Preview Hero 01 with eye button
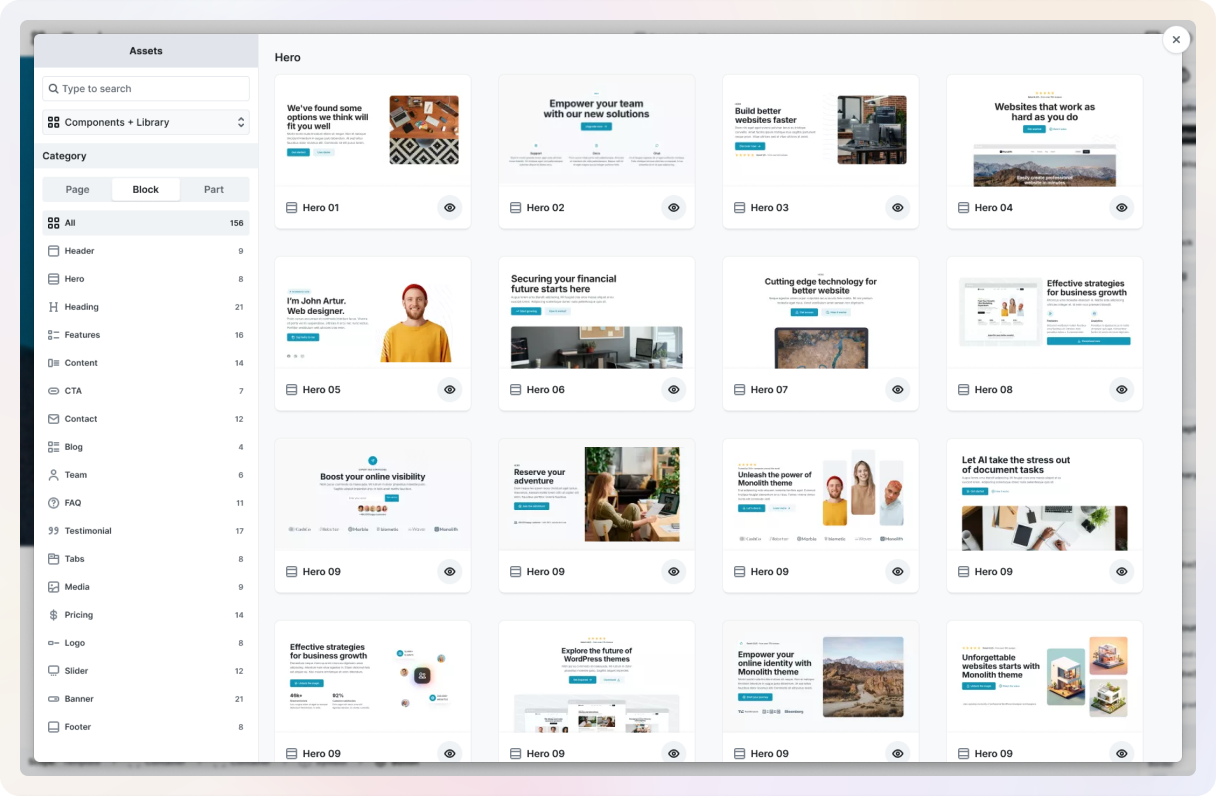1216x796 pixels. (x=450, y=208)
